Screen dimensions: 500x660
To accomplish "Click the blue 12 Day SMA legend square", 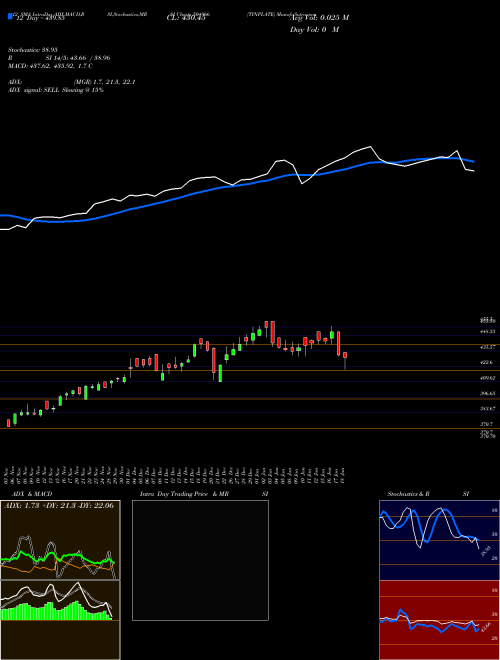I will (x=10, y=16).
